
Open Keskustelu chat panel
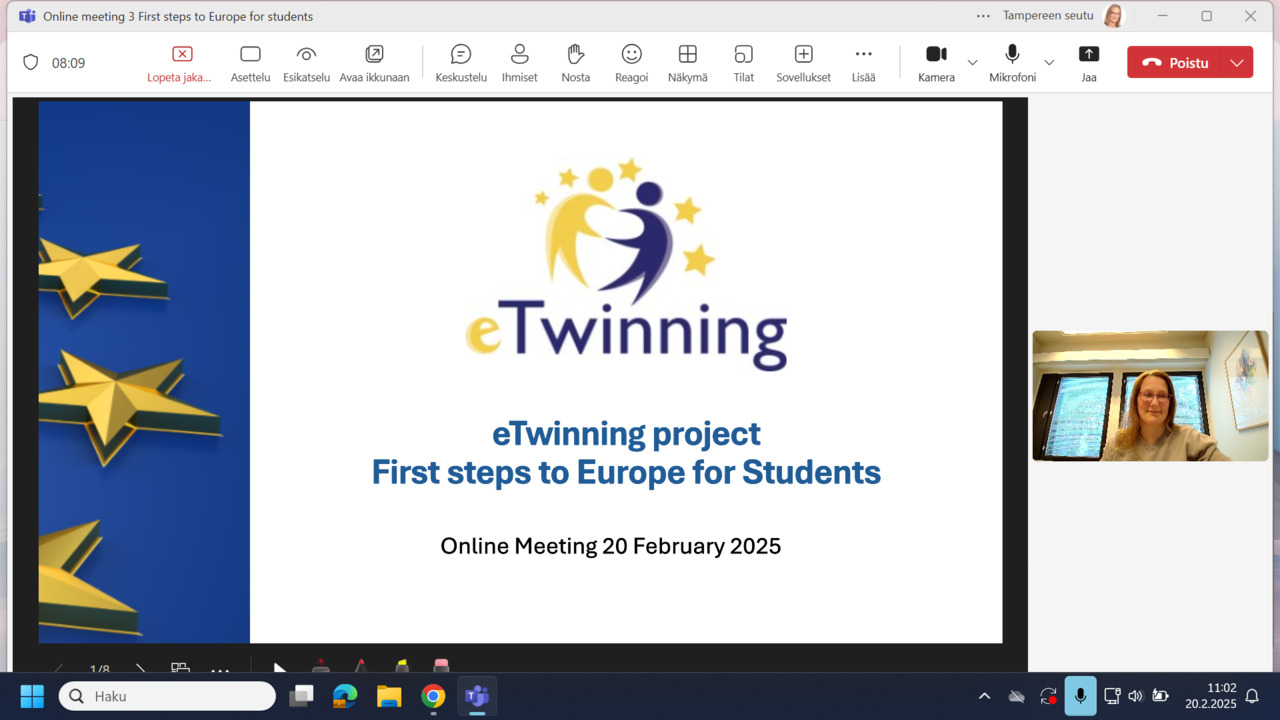coord(461,63)
